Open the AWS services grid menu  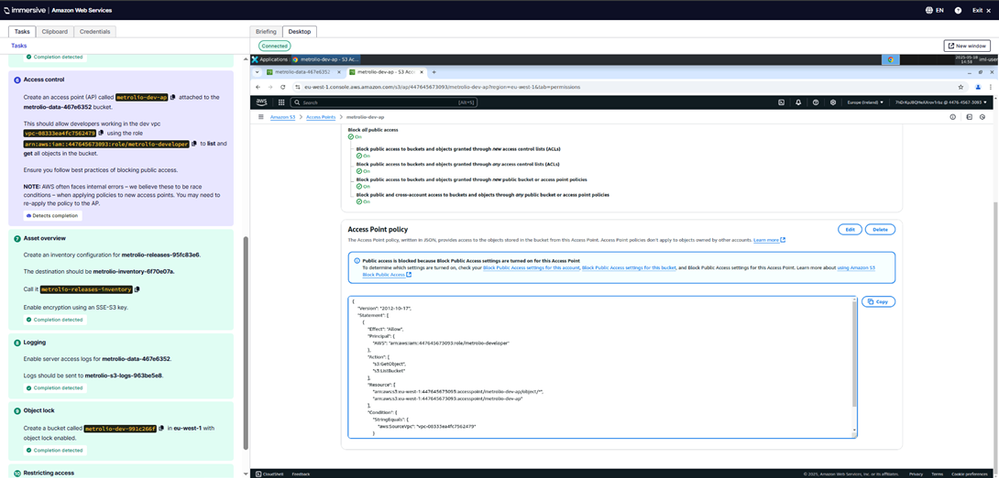[x=281, y=102]
